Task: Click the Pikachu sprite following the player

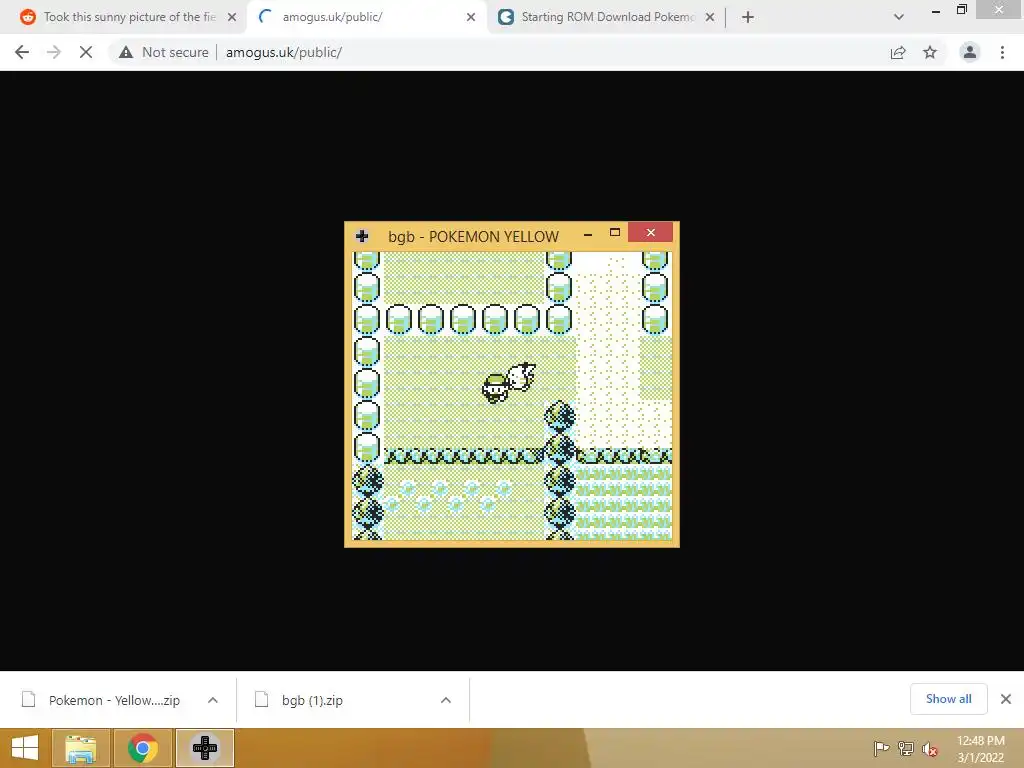Action: point(522,377)
